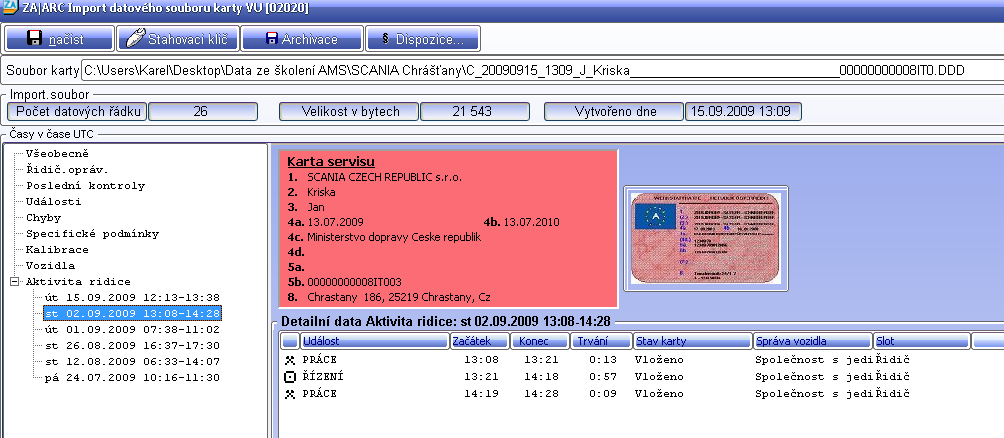This screenshot has width=1004, height=438.
Task: Click the ZA application icon in title bar
Action: pos(10,8)
